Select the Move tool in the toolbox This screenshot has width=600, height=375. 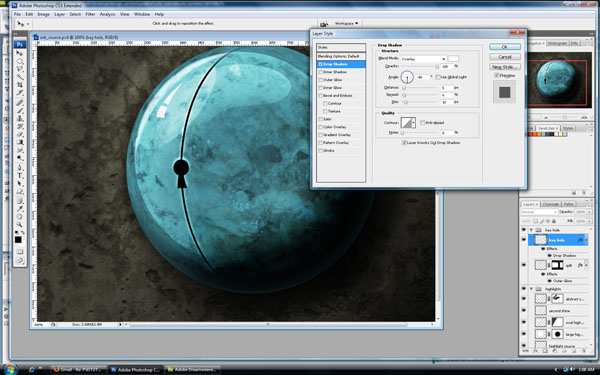(20, 53)
